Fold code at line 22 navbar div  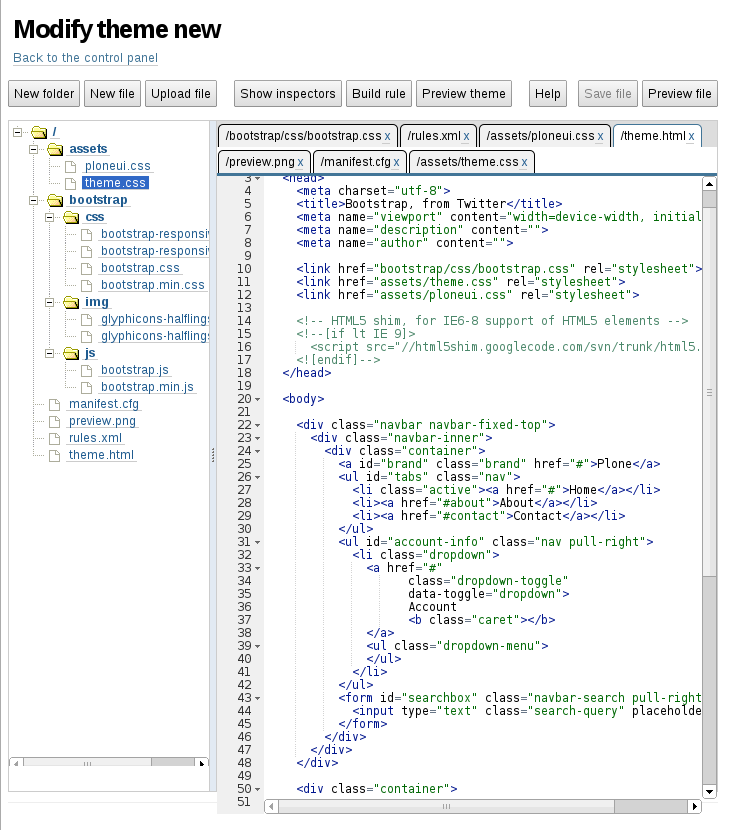[x=258, y=425]
